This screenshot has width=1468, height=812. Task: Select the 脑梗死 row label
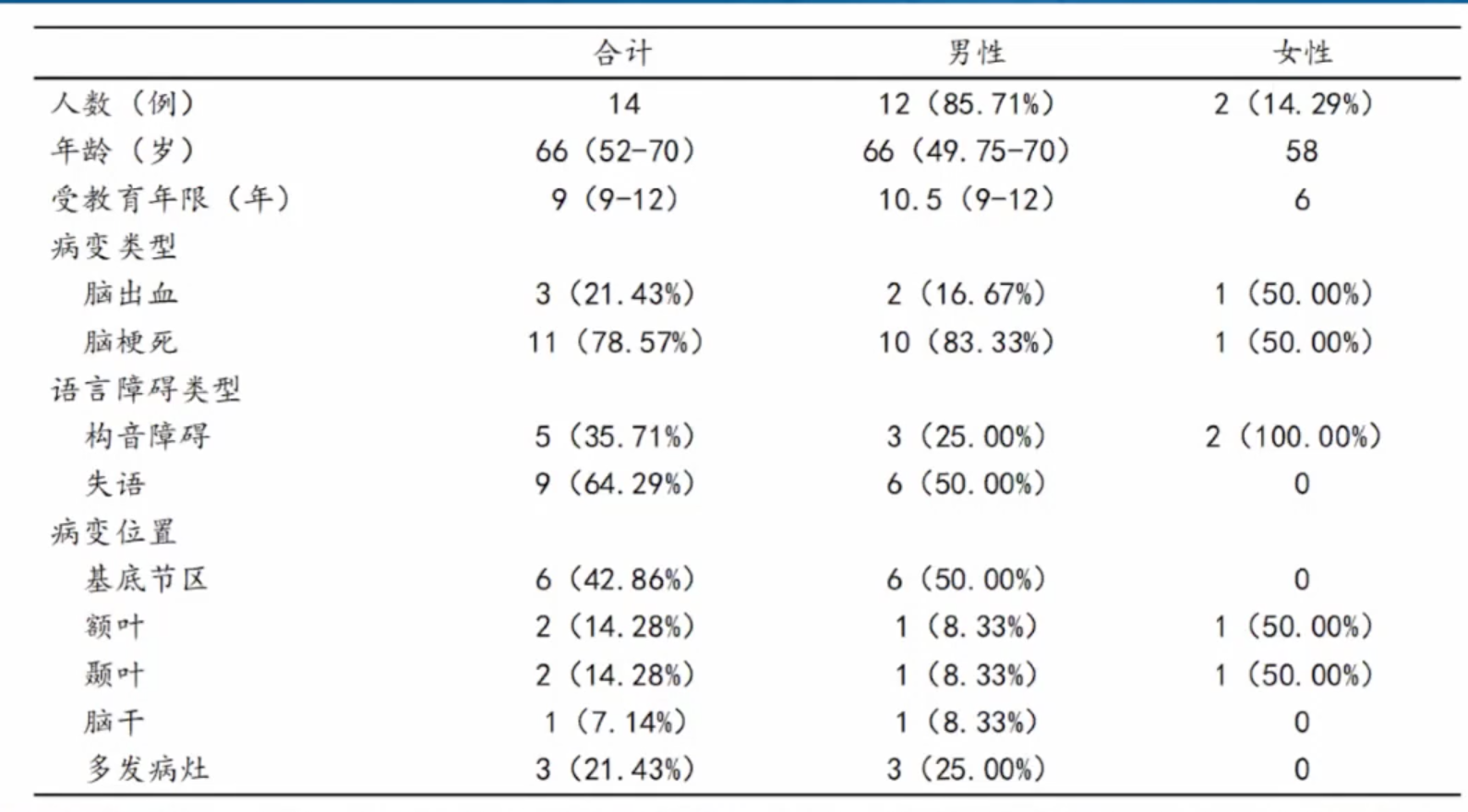pos(130,342)
